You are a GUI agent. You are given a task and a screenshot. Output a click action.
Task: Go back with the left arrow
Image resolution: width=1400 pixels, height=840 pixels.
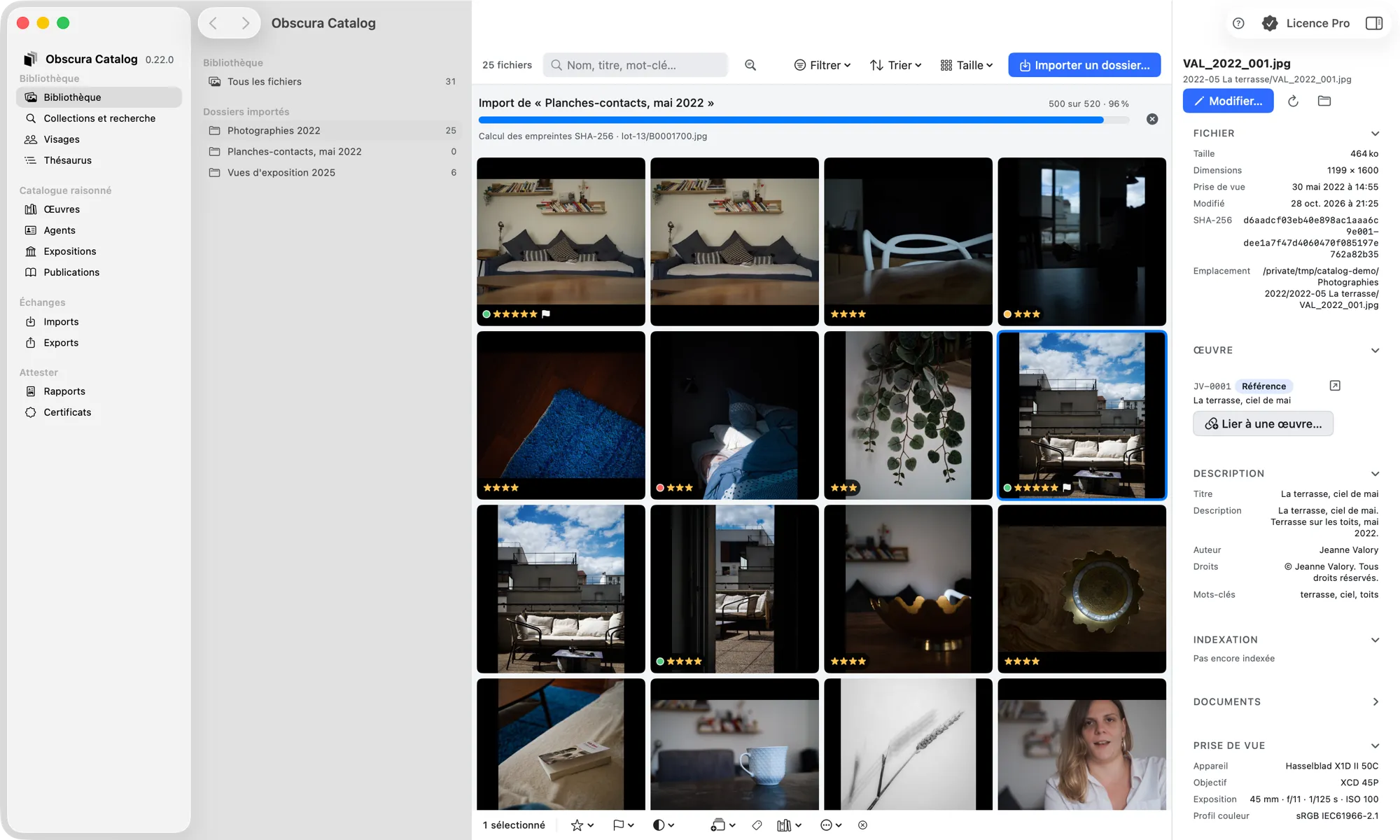click(213, 23)
